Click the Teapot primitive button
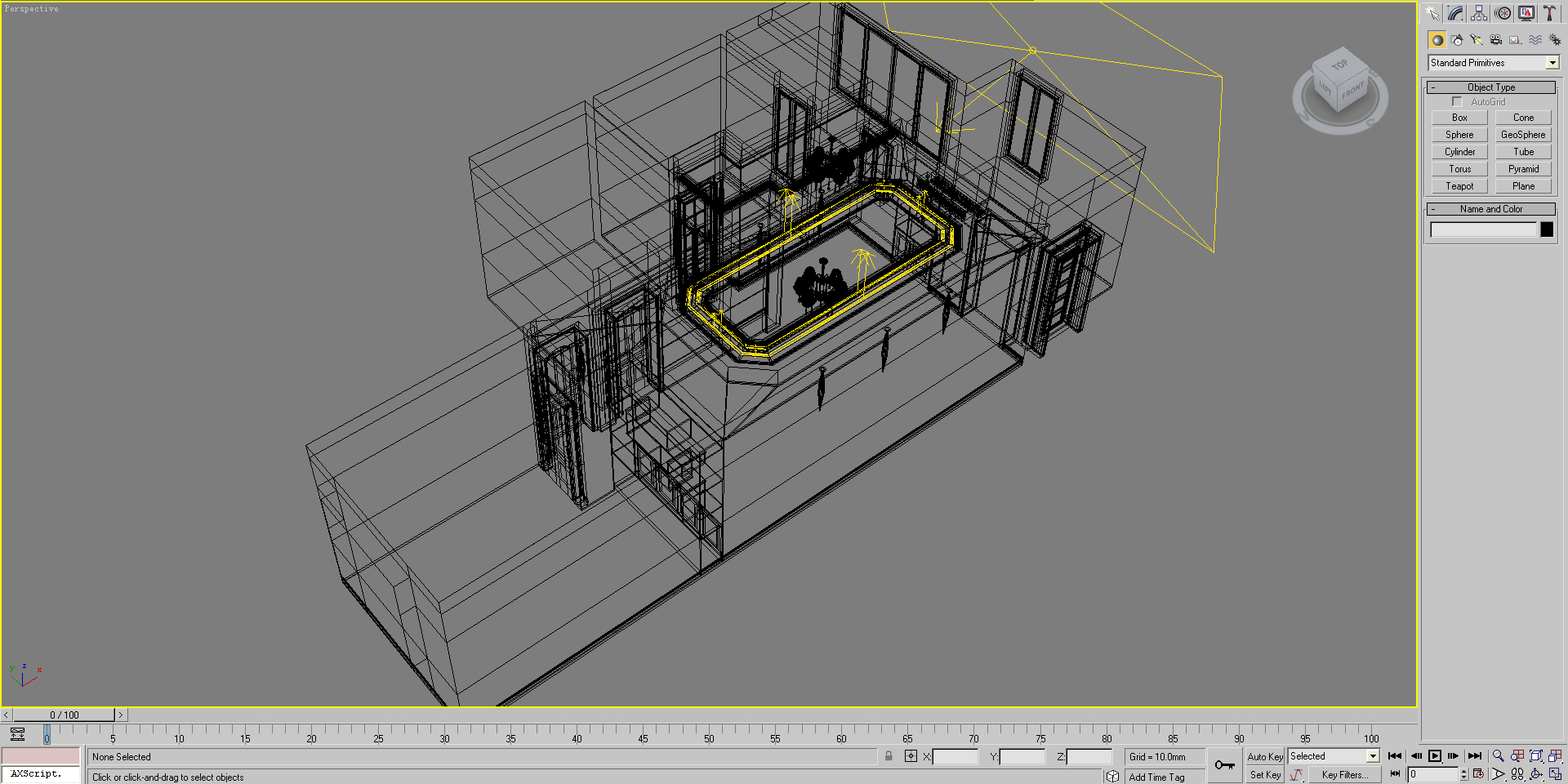1568x784 pixels. 1459,186
